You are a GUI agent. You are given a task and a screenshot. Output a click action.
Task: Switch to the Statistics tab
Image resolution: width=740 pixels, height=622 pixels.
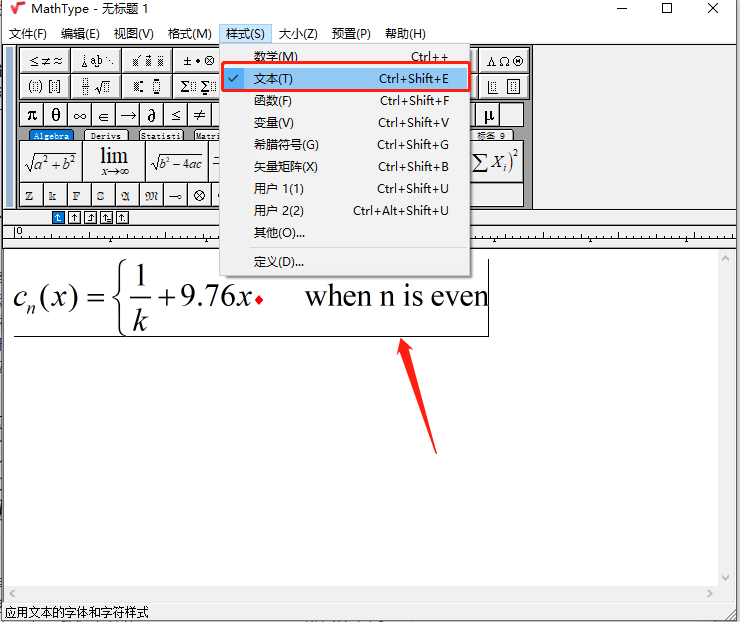161,135
